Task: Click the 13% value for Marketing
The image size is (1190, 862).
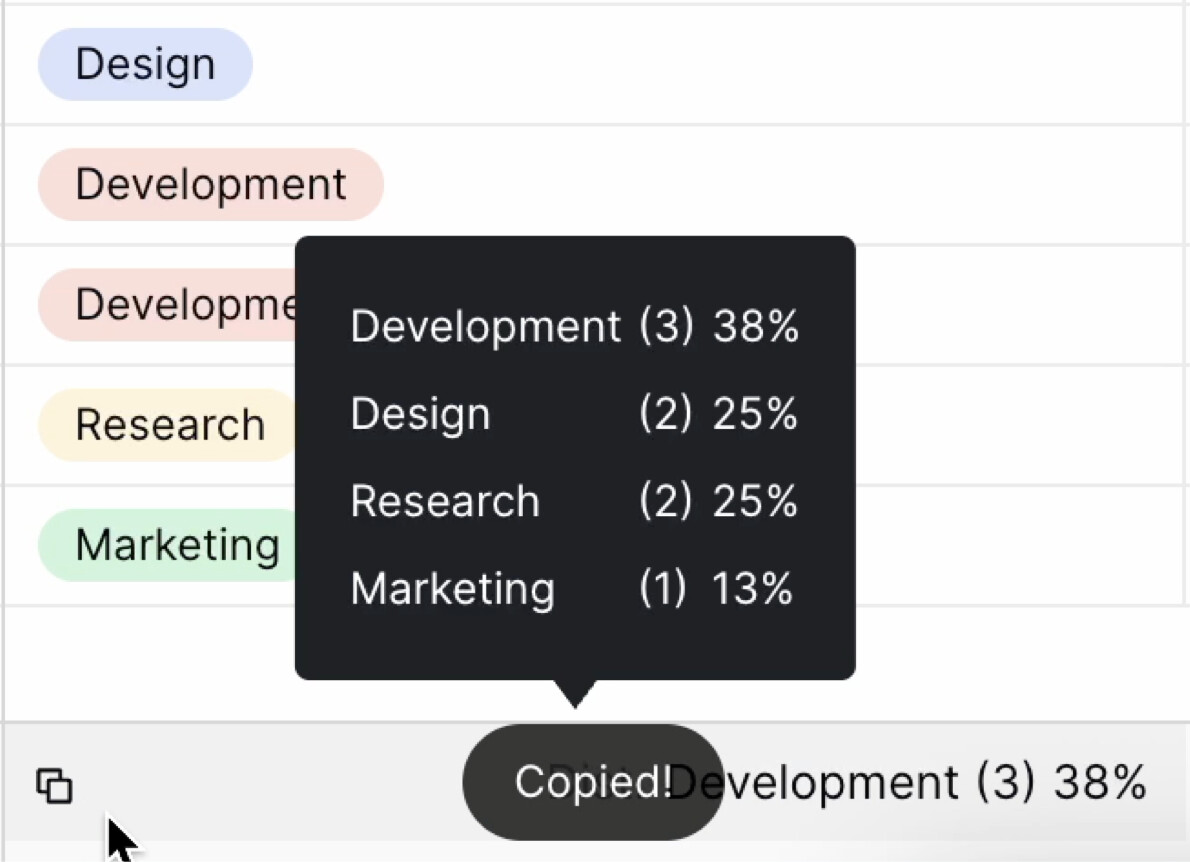Action: [x=752, y=589]
